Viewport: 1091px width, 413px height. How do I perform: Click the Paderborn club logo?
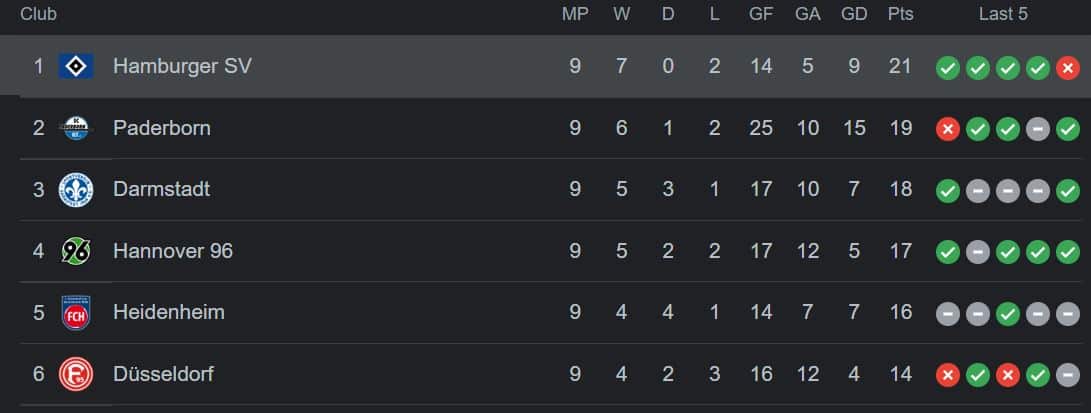point(76,128)
